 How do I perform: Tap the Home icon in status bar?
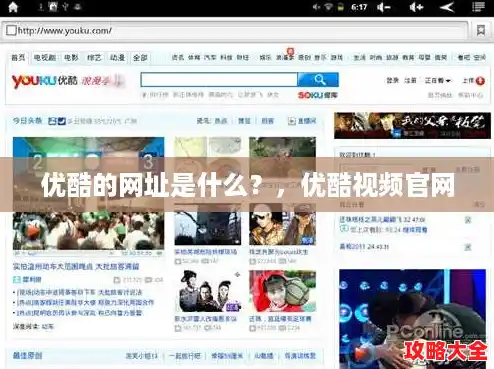(x=13, y=7)
